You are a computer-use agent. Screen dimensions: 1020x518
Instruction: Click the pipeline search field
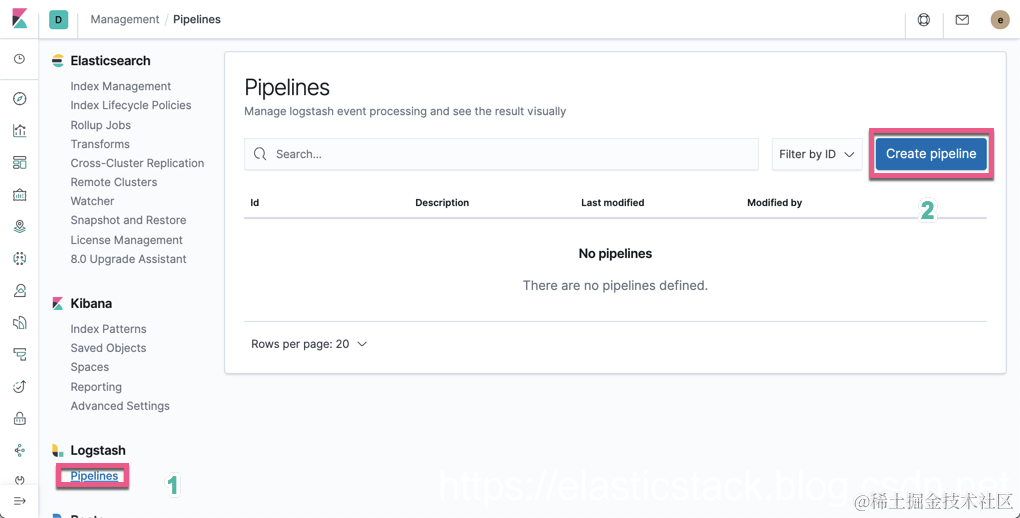[501, 154]
